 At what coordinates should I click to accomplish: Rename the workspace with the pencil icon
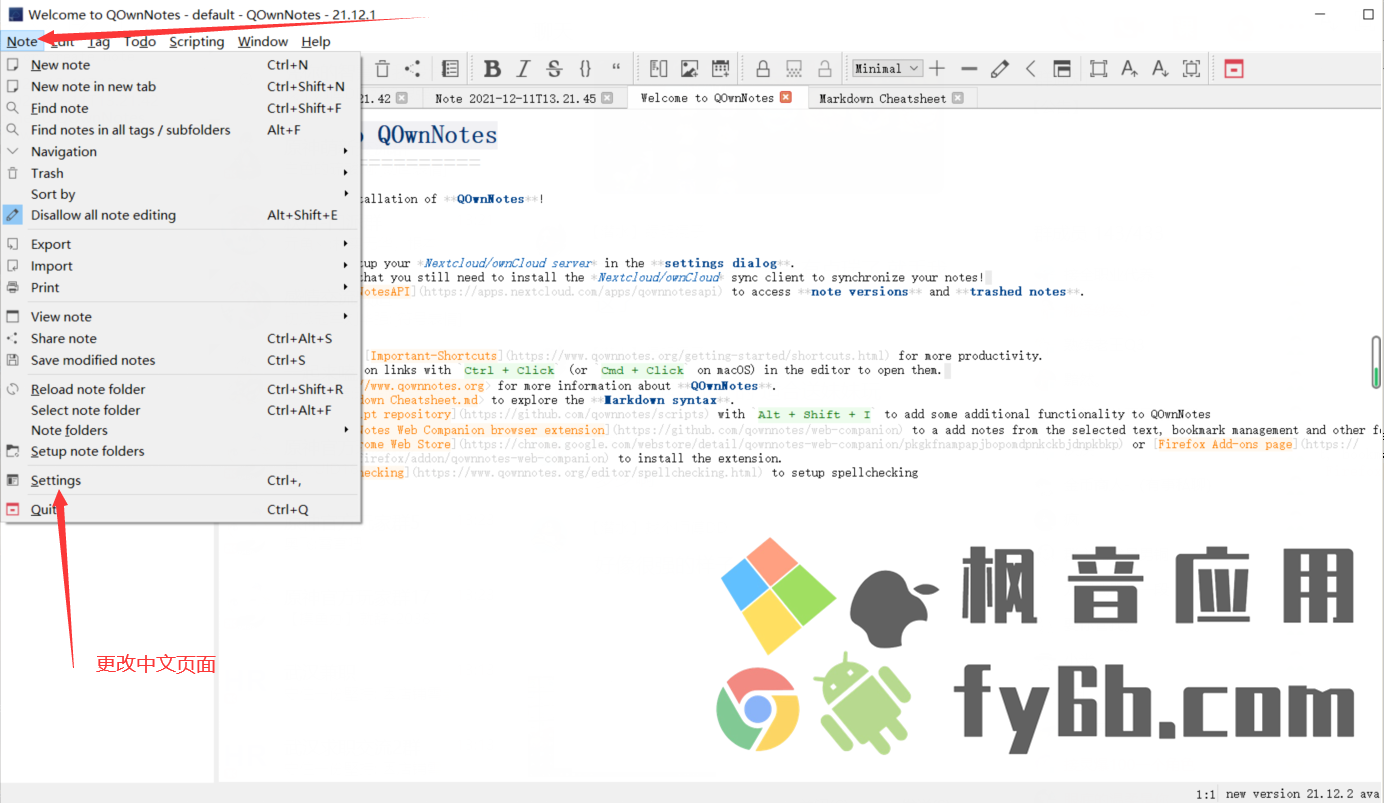1000,69
